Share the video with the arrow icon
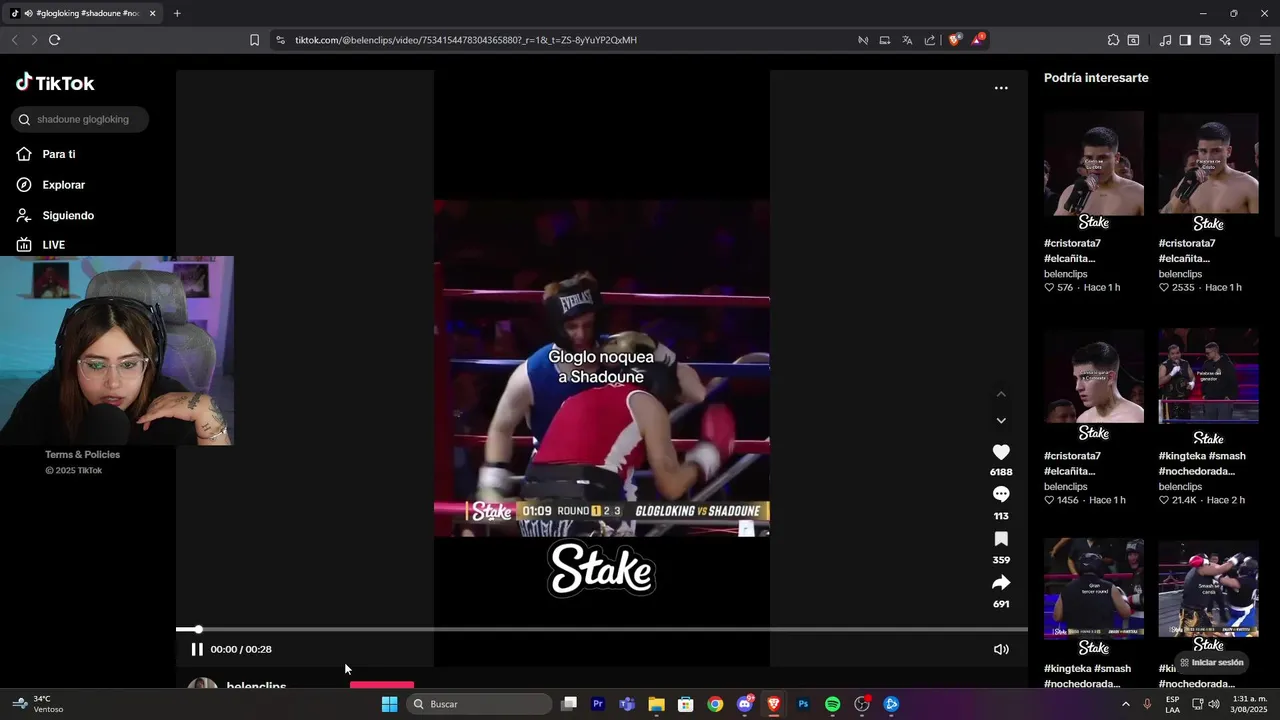The width and height of the screenshot is (1280, 720). pyautogui.click(x=1001, y=583)
